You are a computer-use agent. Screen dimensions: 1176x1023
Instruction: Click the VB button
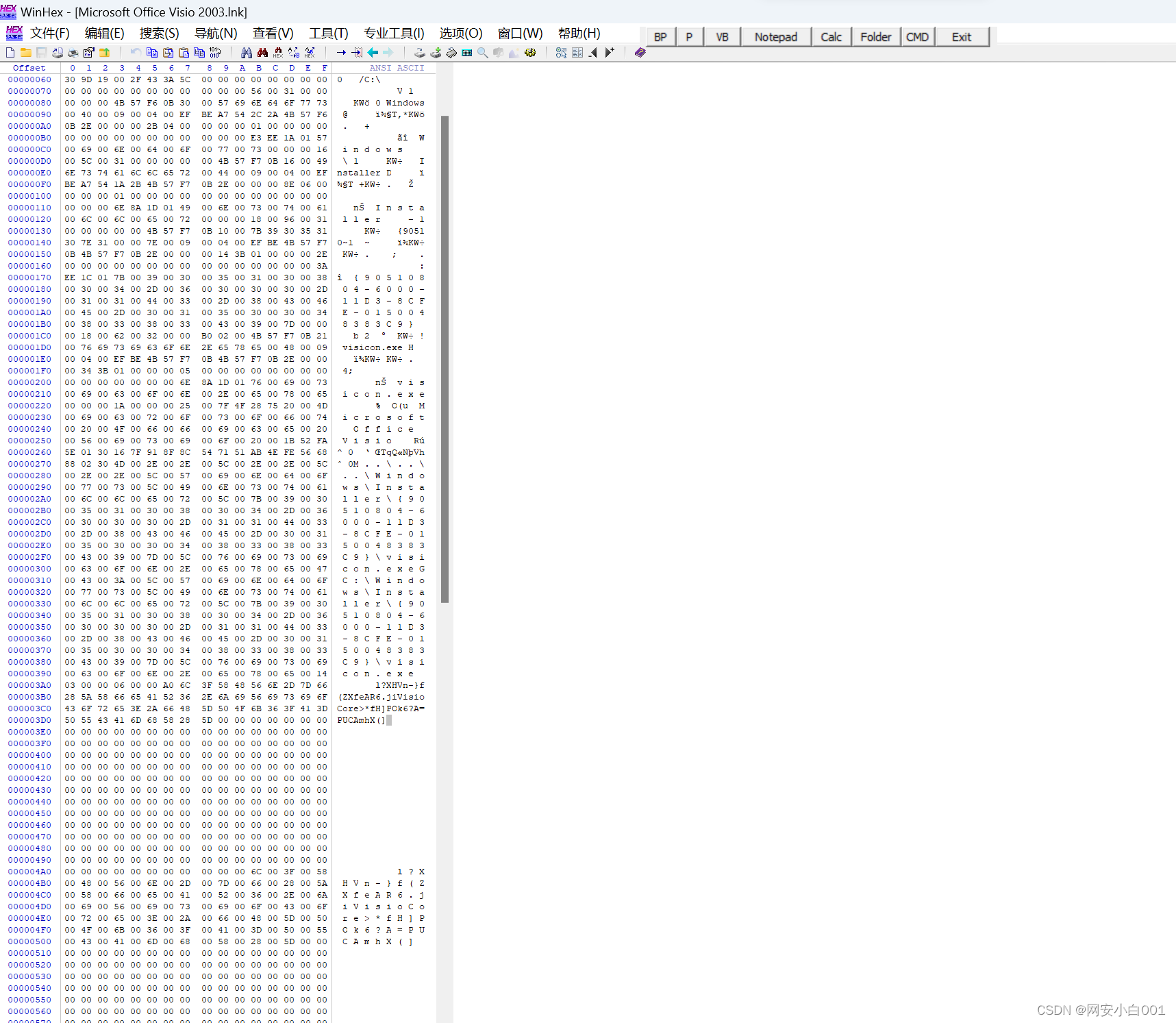(722, 37)
